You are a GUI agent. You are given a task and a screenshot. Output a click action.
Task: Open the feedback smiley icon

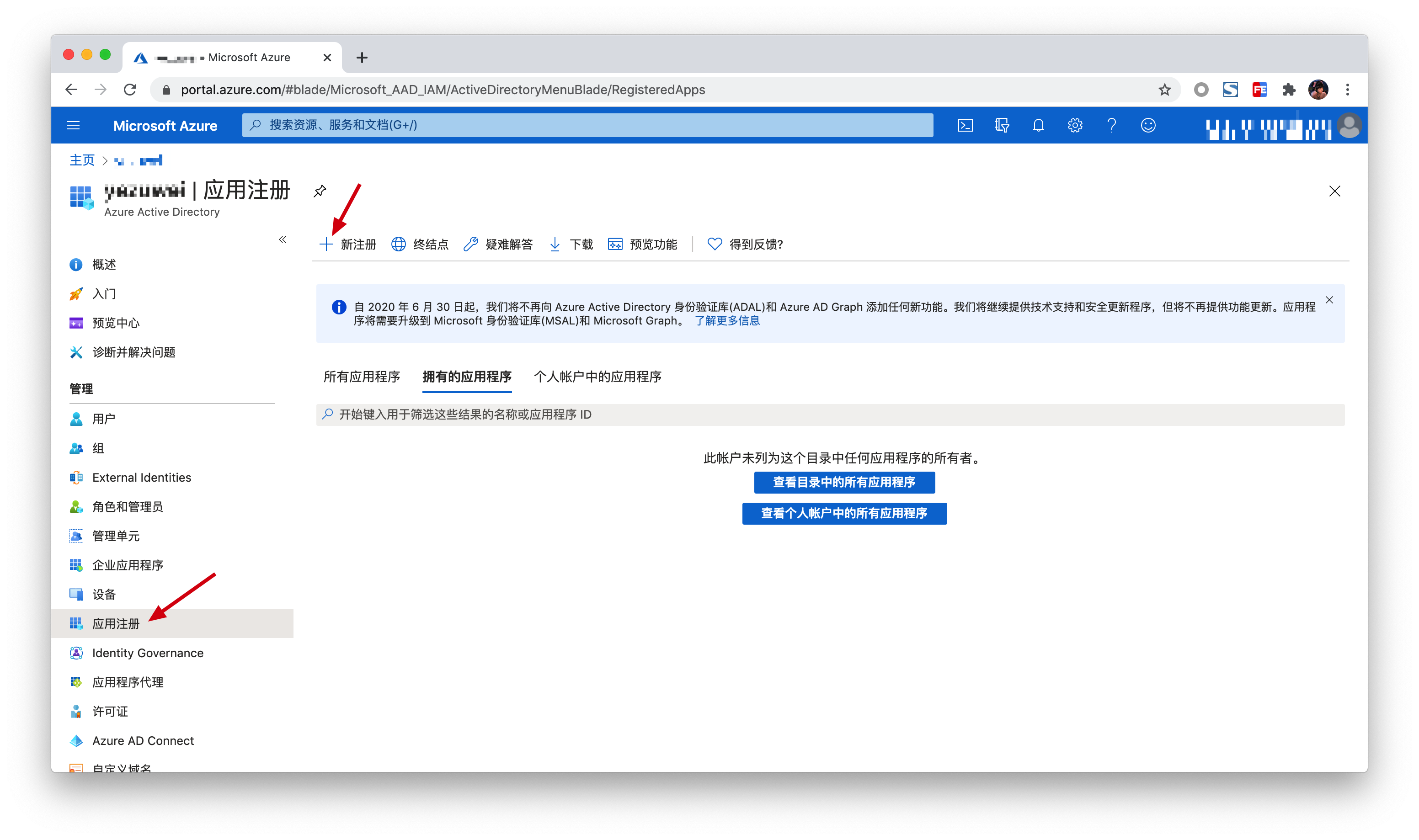click(x=1148, y=125)
